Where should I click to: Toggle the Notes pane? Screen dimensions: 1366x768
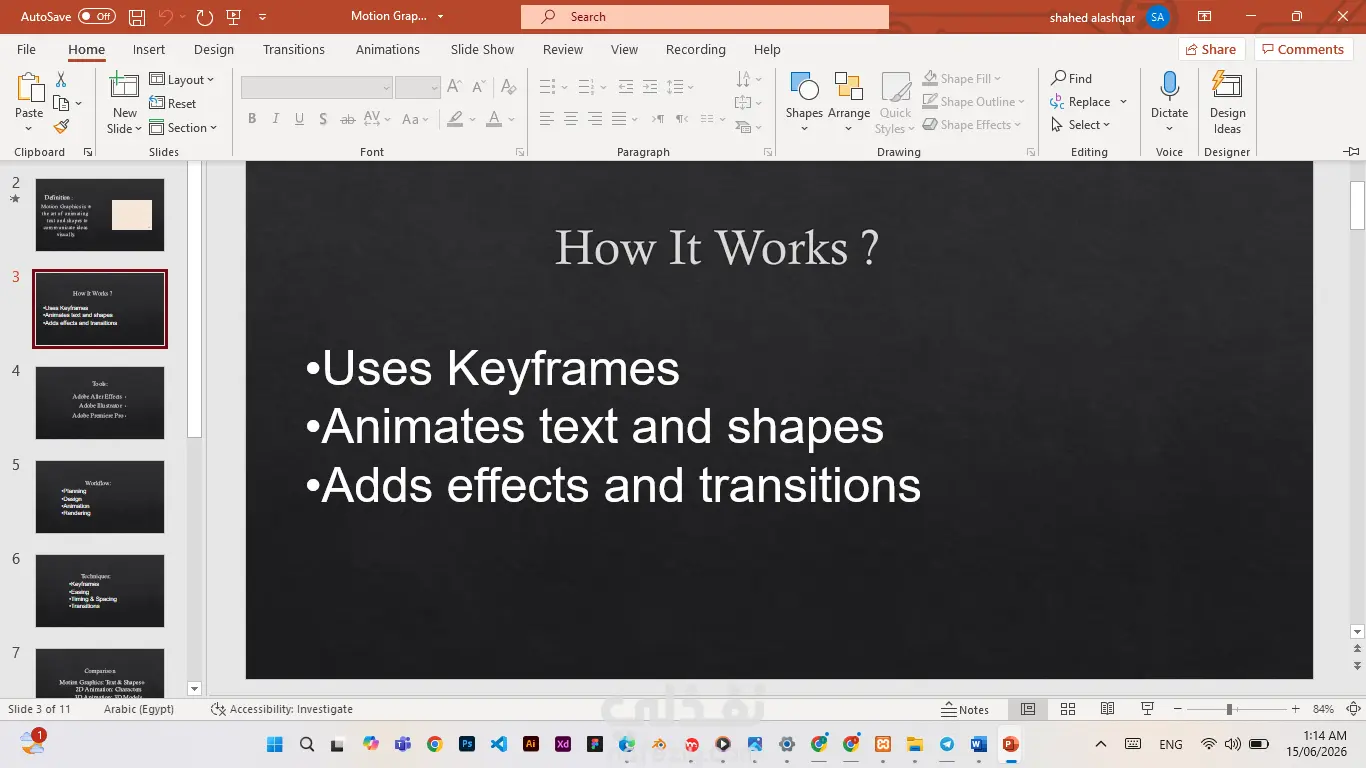(x=965, y=709)
